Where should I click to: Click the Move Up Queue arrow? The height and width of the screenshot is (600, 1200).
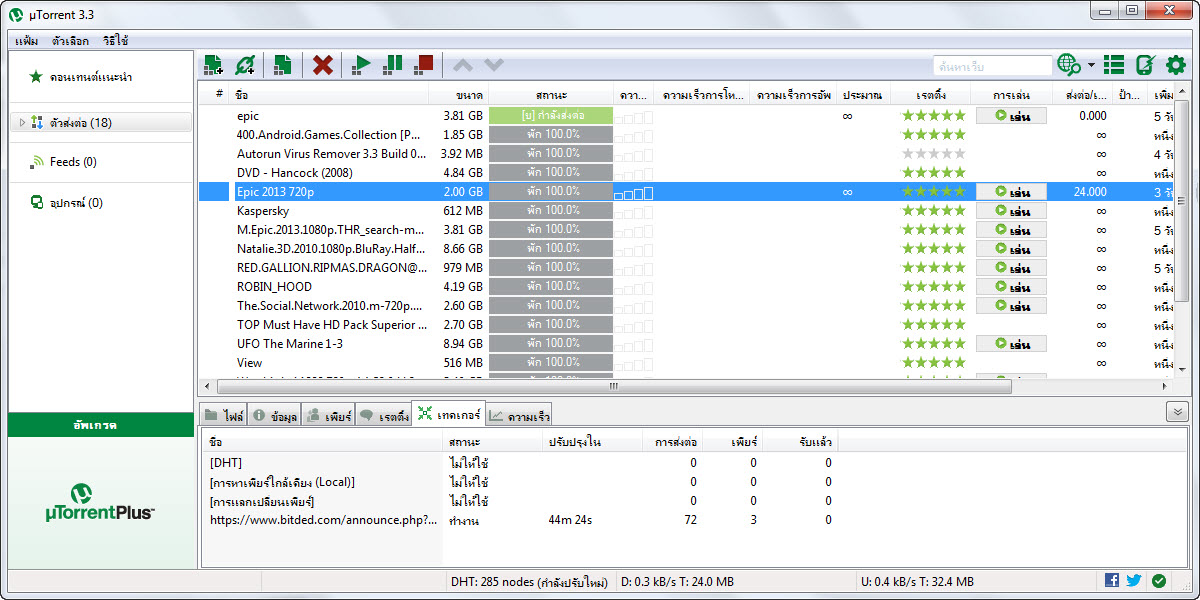click(x=462, y=65)
